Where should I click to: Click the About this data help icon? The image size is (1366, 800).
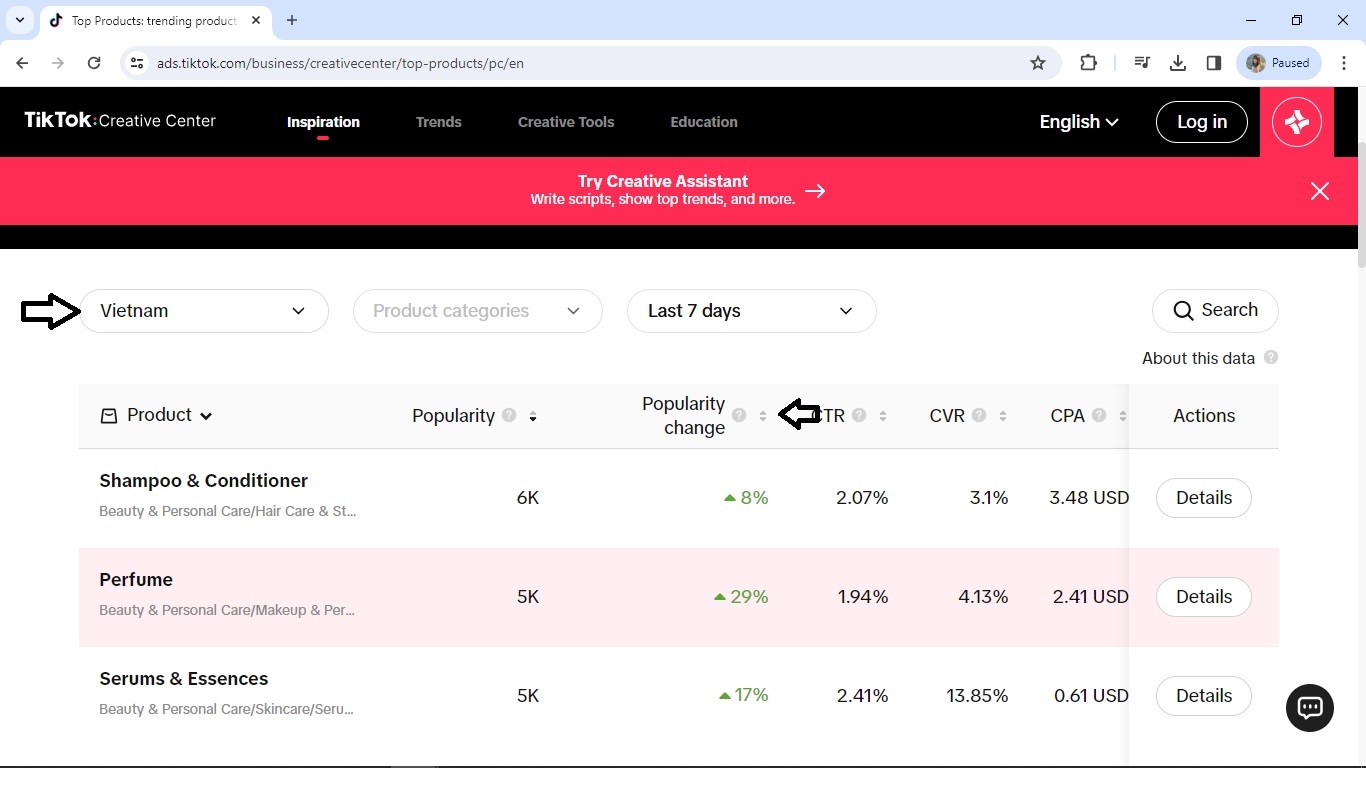[x=1271, y=358]
